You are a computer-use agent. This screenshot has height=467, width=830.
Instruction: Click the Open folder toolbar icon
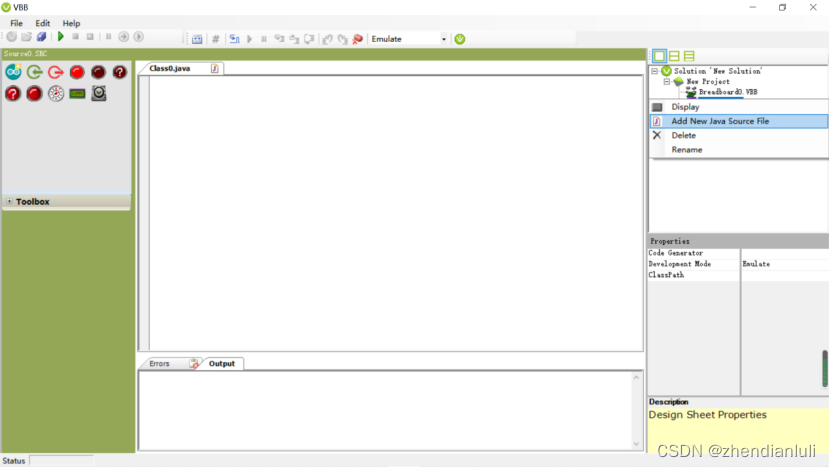(x=26, y=37)
